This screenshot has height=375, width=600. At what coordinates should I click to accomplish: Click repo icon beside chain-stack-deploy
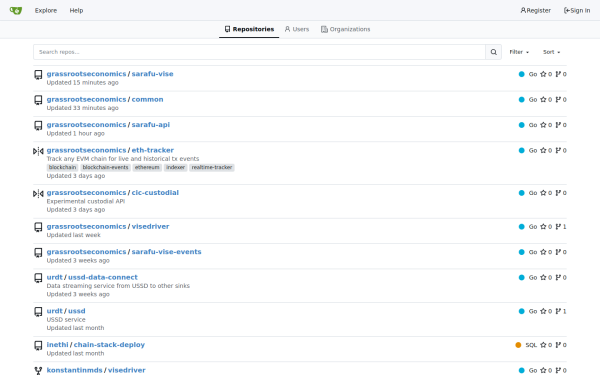pos(38,346)
